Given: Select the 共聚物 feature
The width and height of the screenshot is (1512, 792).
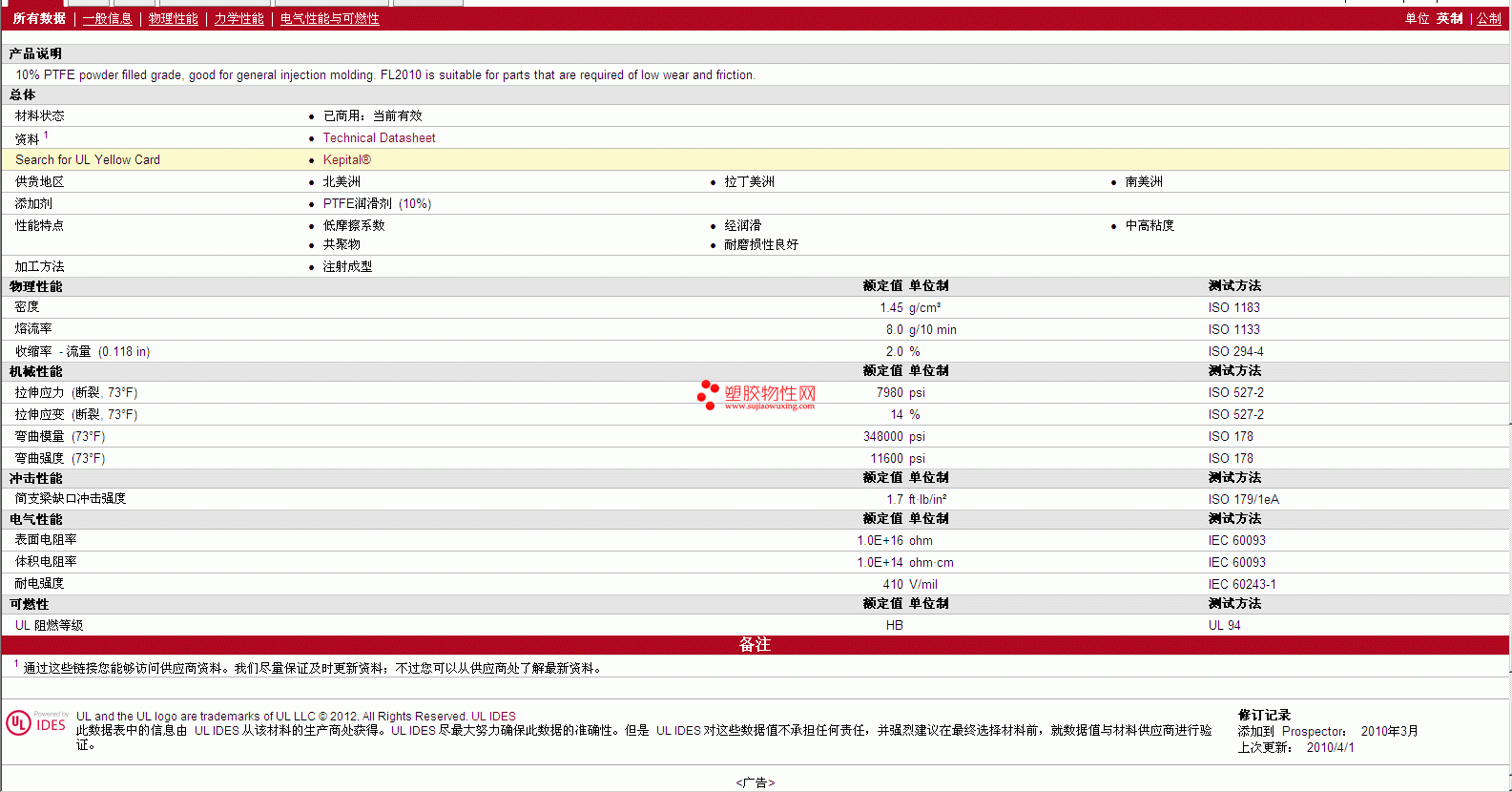Looking at the screenshot, I should point(342,244).
